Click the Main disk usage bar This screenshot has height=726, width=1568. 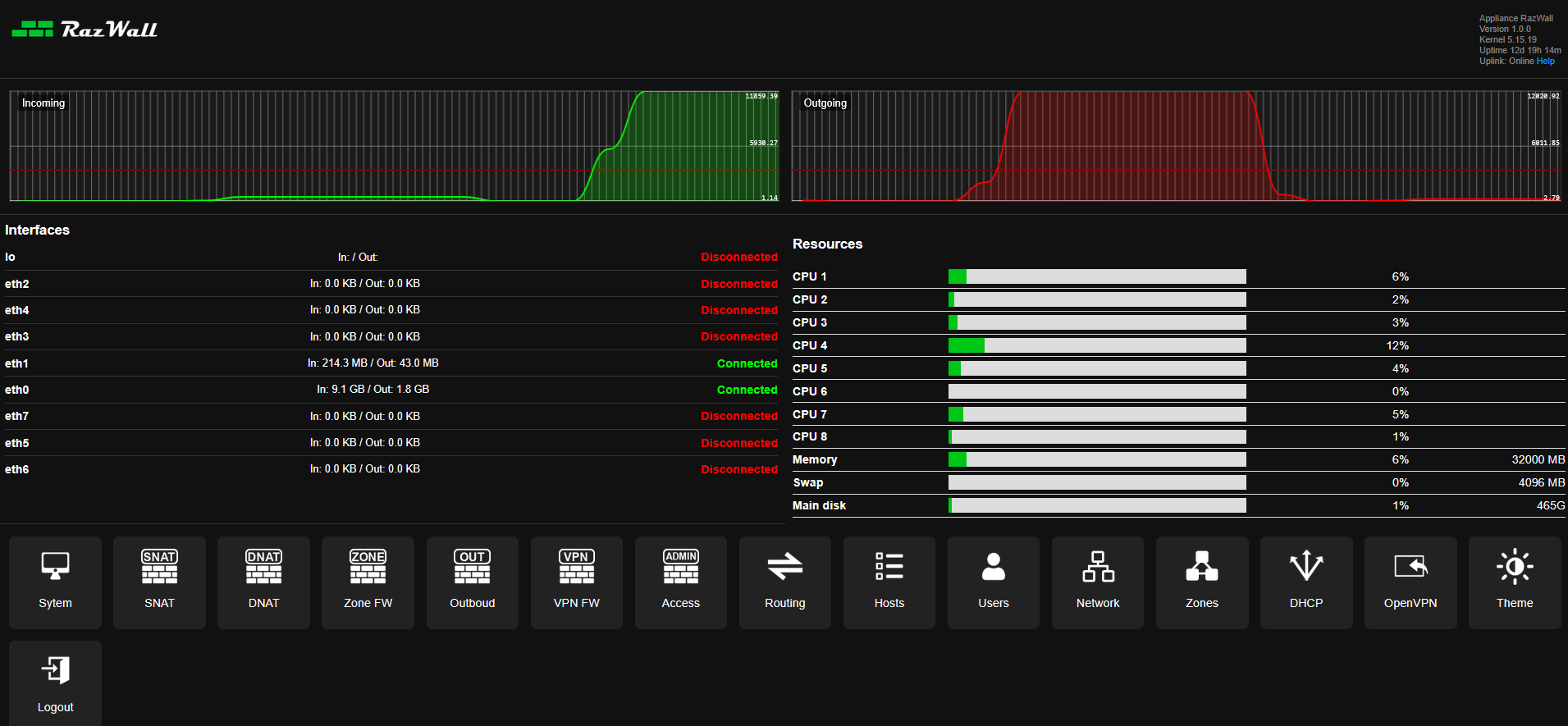[1097, 505]
